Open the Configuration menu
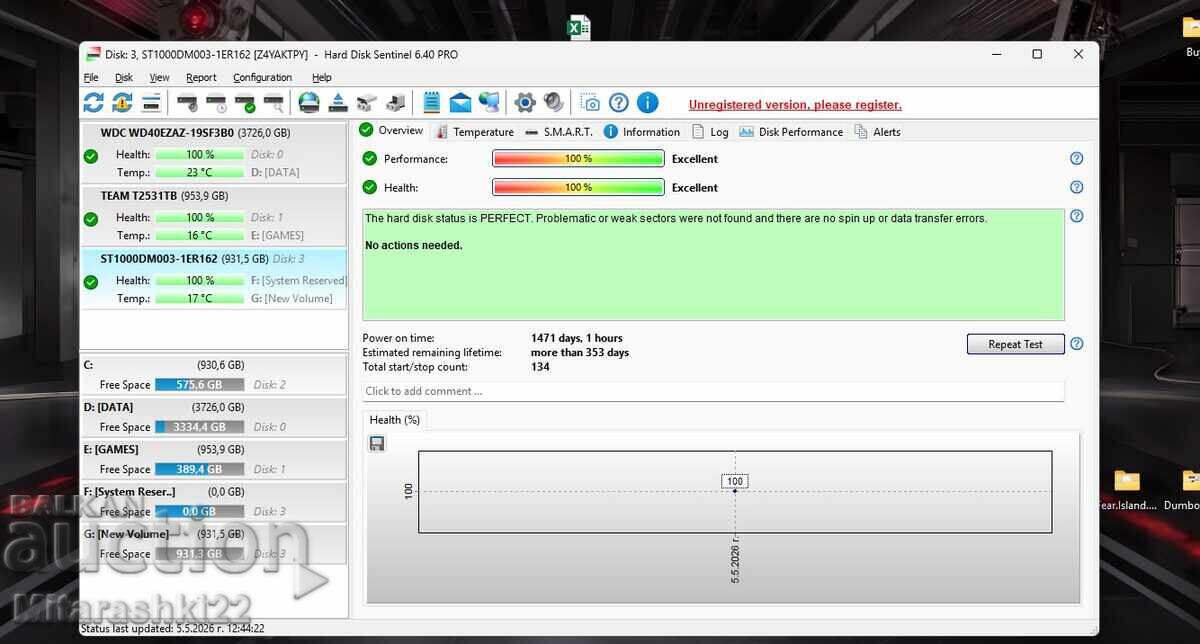The image size is (1200, 644). [x=263, y=77]
